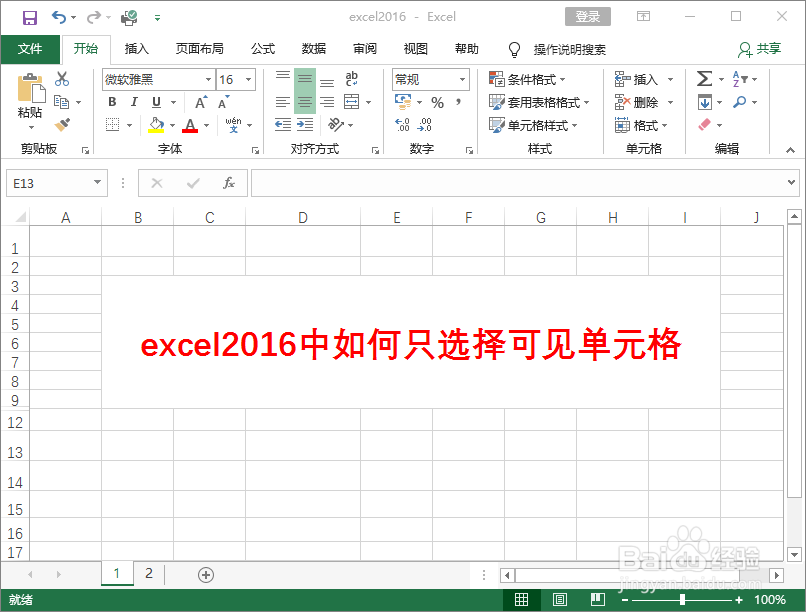Expand the Name Box dropdown E13

coord(97,182)
